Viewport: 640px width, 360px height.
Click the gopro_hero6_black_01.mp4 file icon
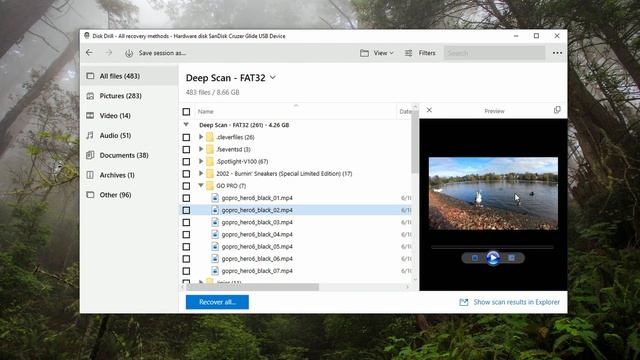pos(215,198)
